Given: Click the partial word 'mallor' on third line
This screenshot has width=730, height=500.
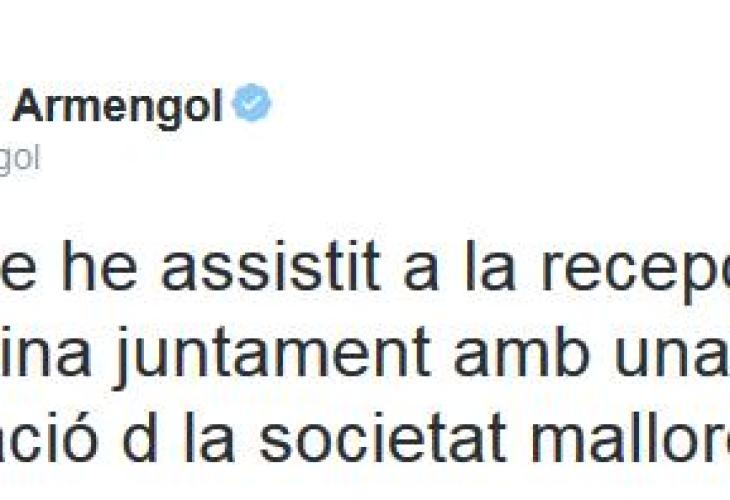Looking at the screenshot, I should 629,438.
